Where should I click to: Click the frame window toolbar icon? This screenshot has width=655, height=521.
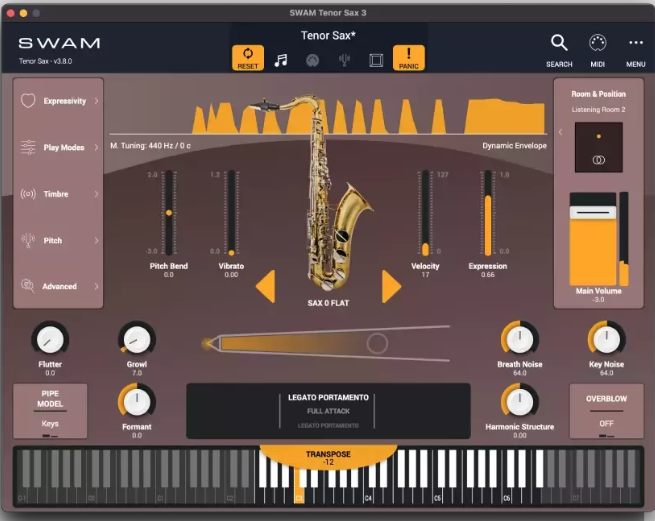pos(376,61)
